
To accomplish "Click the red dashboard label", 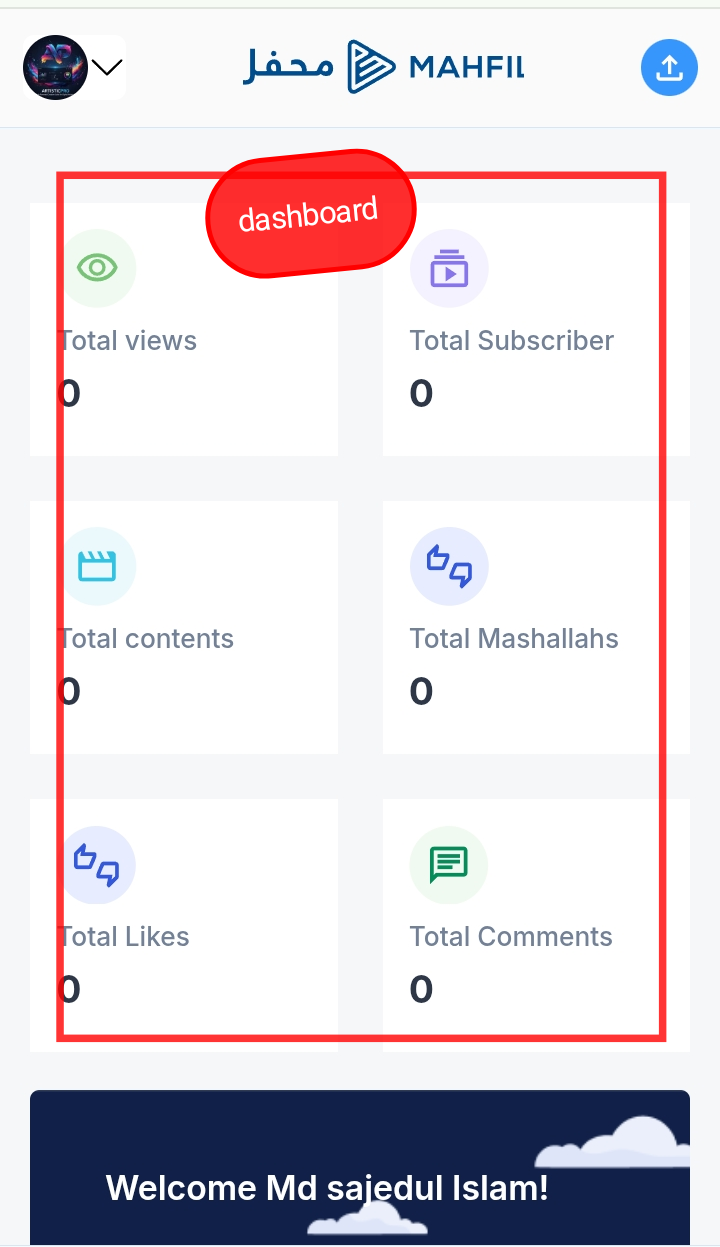I will (x=309, y=213).
